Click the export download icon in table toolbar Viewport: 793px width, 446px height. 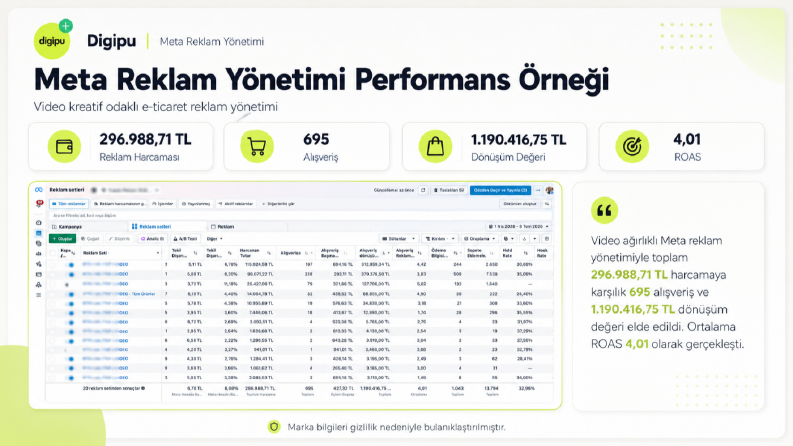pyautogui.click(x=524, y=239)
